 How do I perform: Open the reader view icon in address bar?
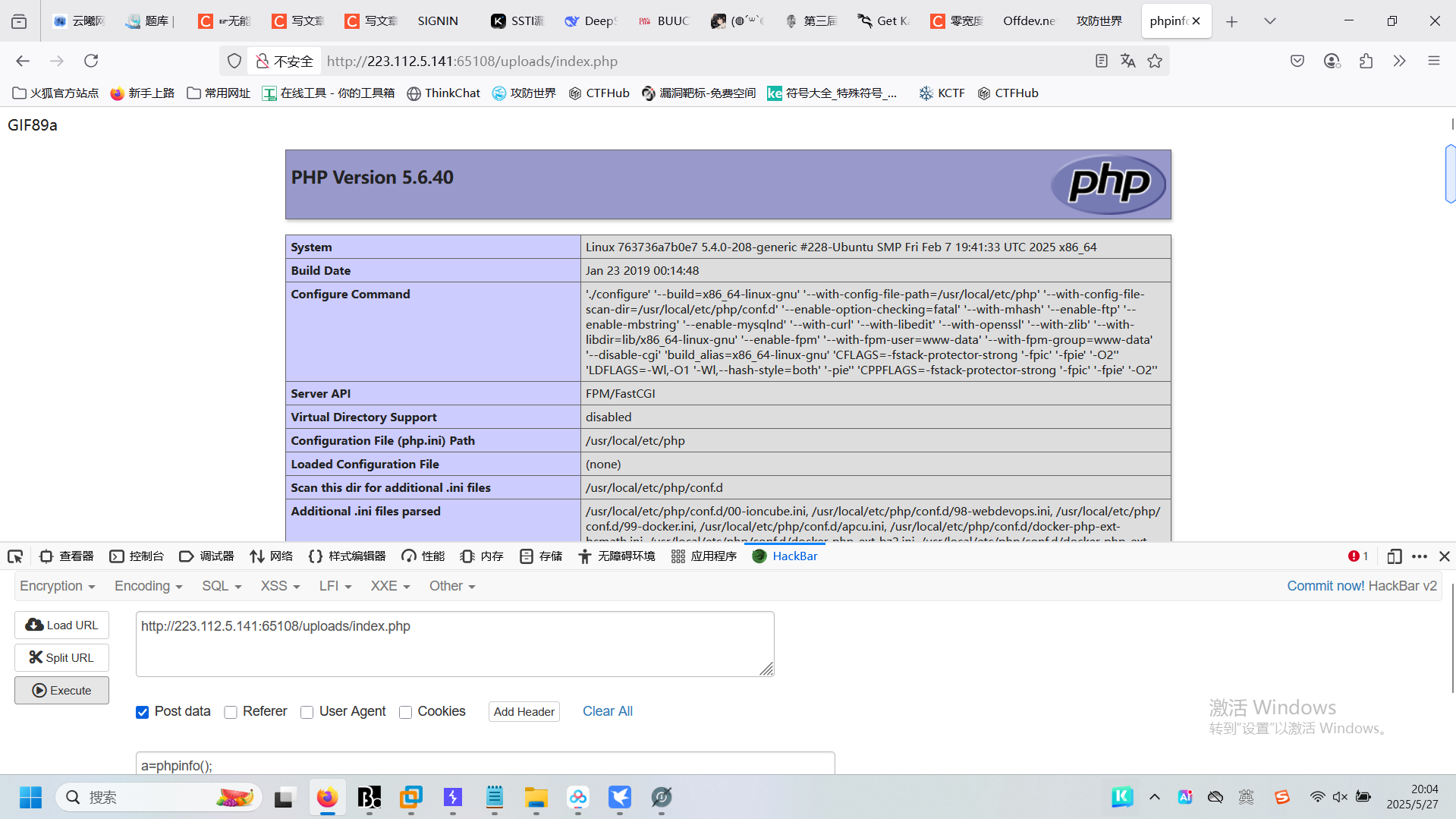point(1102,61)
